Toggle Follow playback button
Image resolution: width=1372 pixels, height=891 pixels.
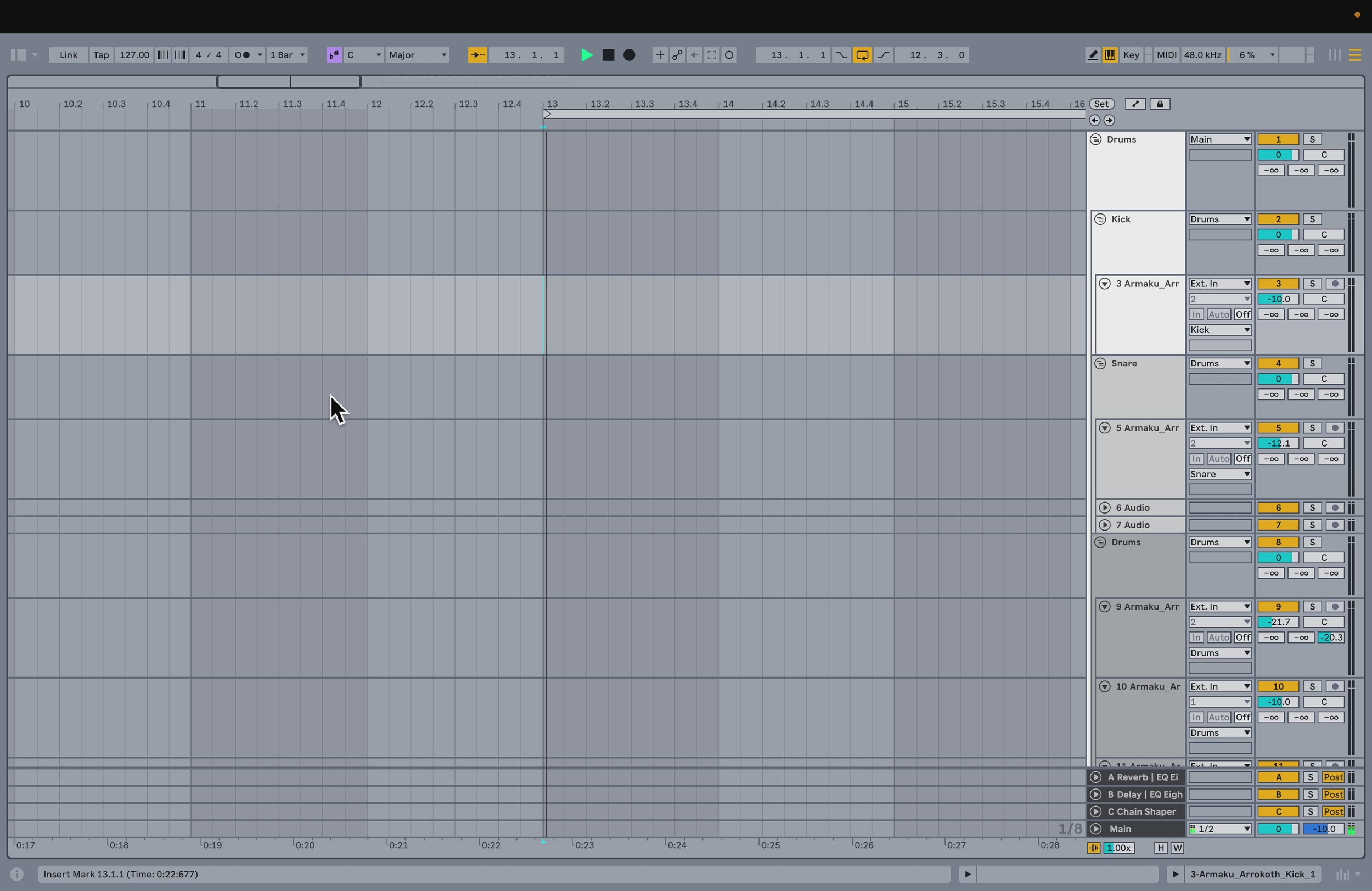pos(477,55)
